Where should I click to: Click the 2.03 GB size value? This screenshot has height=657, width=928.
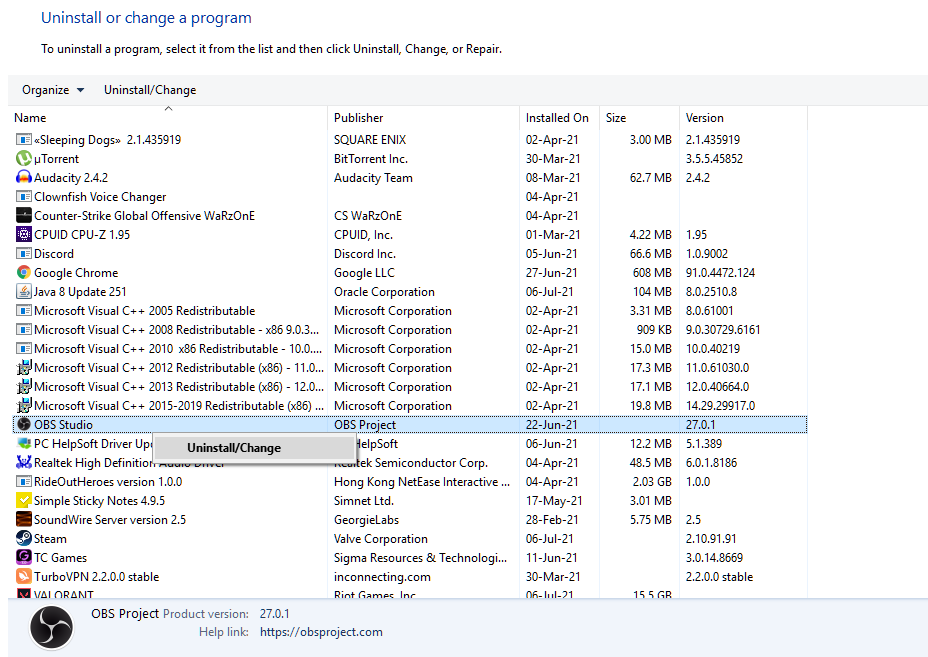tap(652, 482)
